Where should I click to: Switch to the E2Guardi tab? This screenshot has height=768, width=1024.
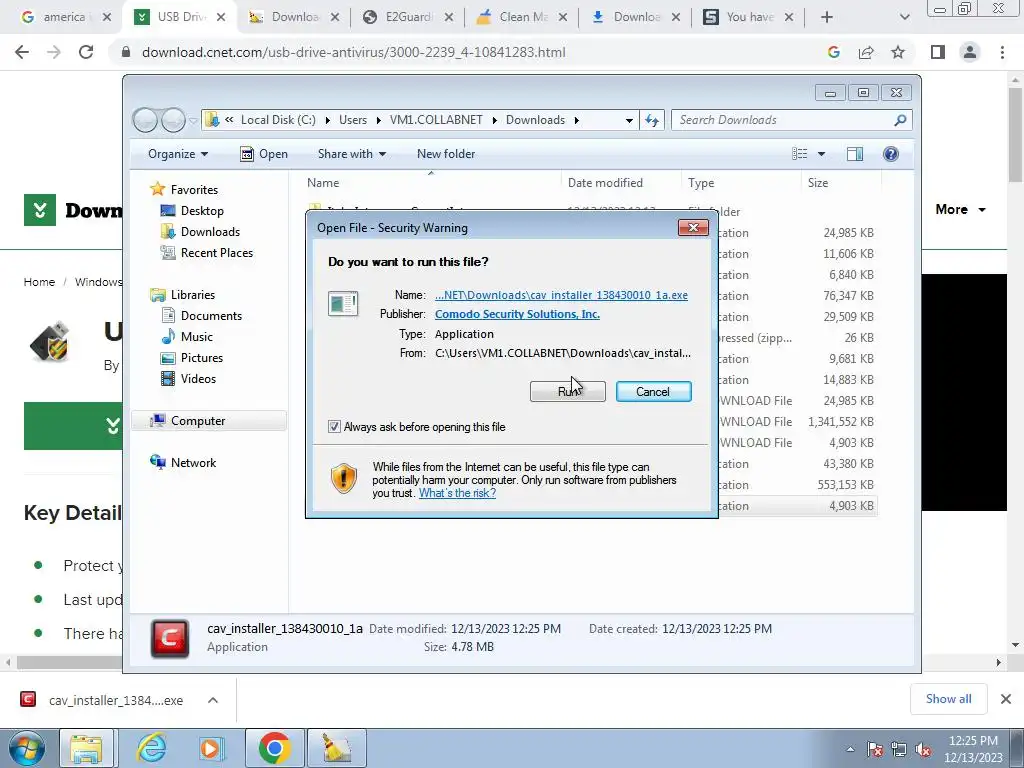pos(408,17)
